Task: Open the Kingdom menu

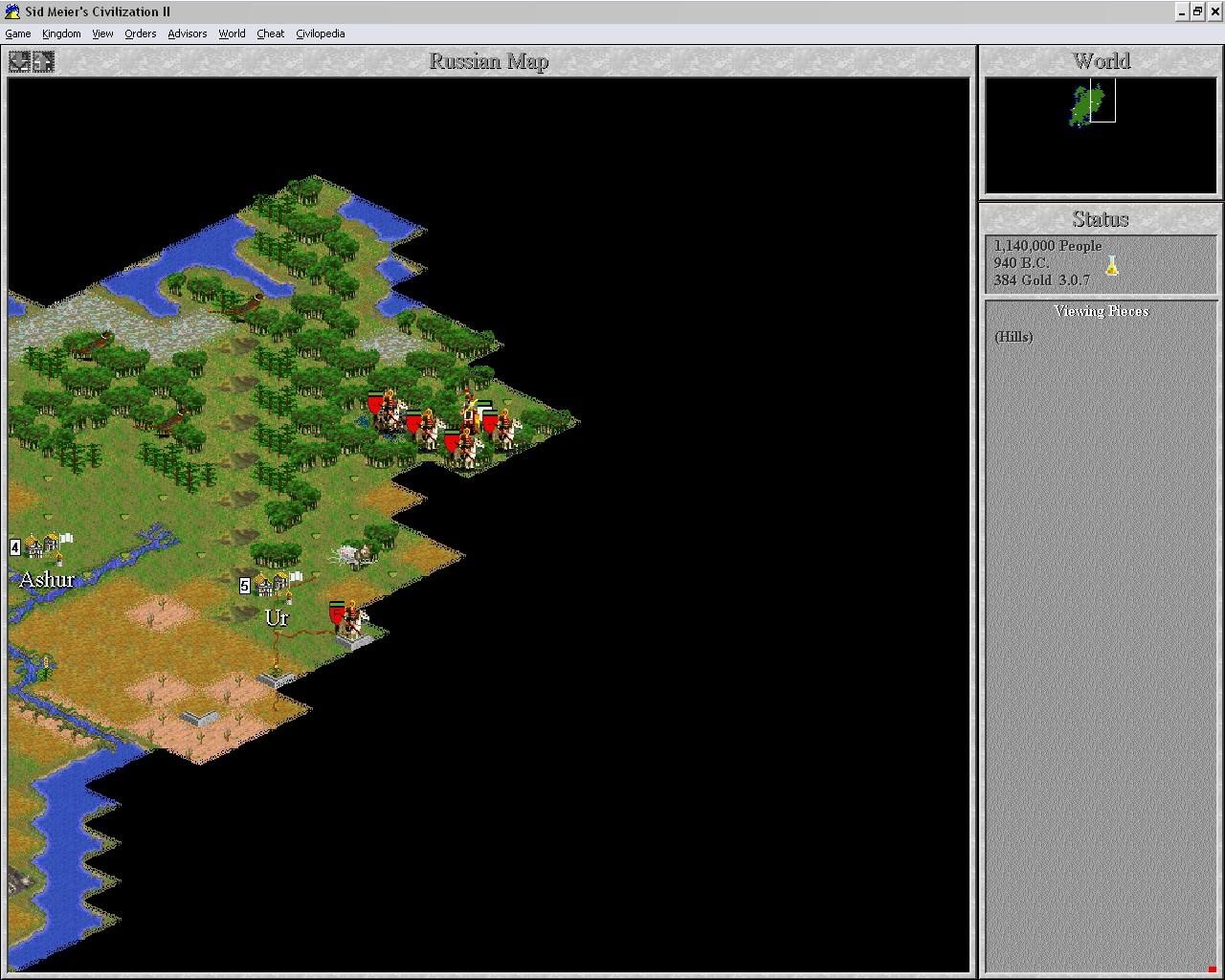Action: coord(61,33)
